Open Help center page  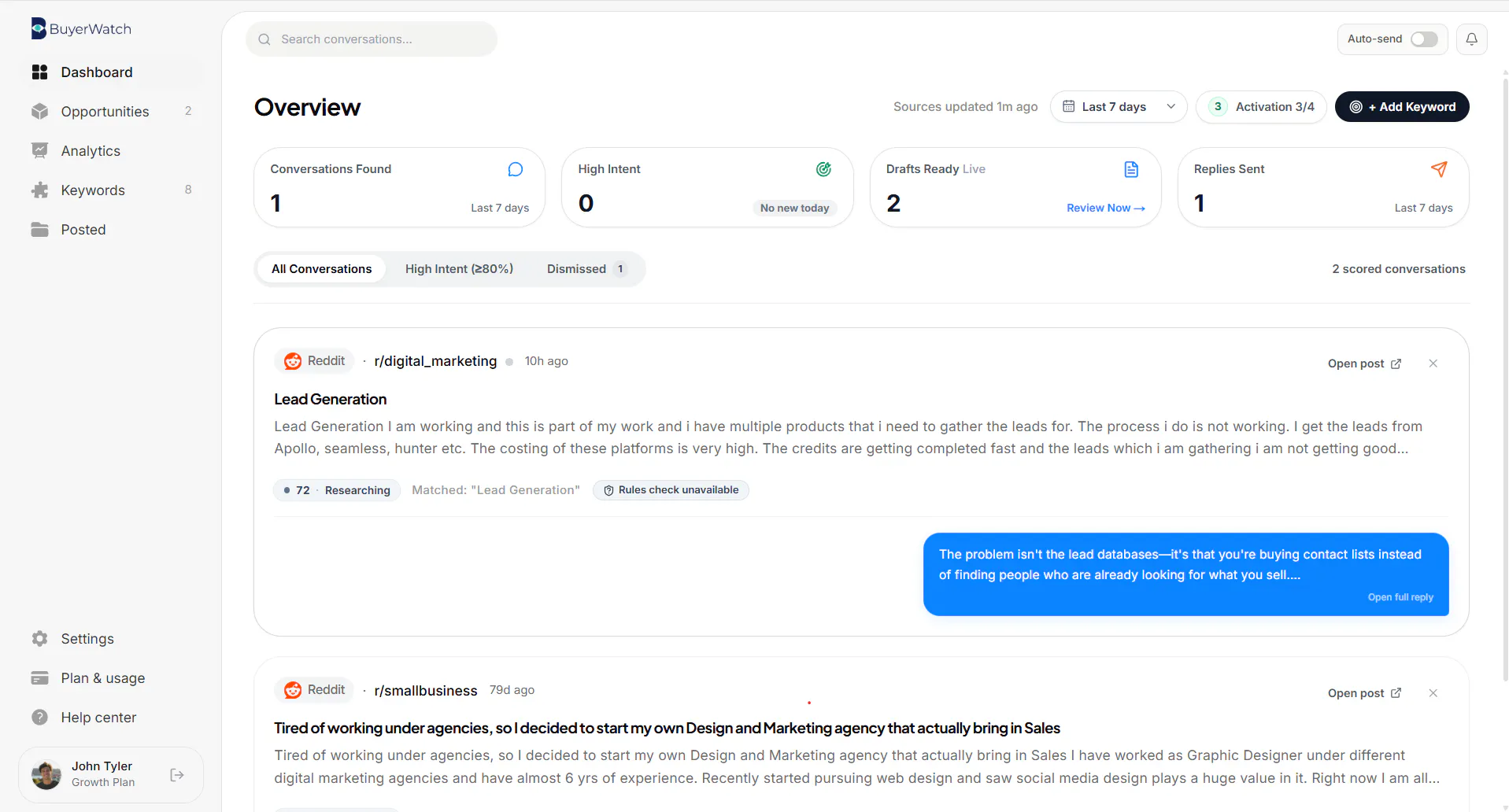pyautogui.click(x=111, y=718)
